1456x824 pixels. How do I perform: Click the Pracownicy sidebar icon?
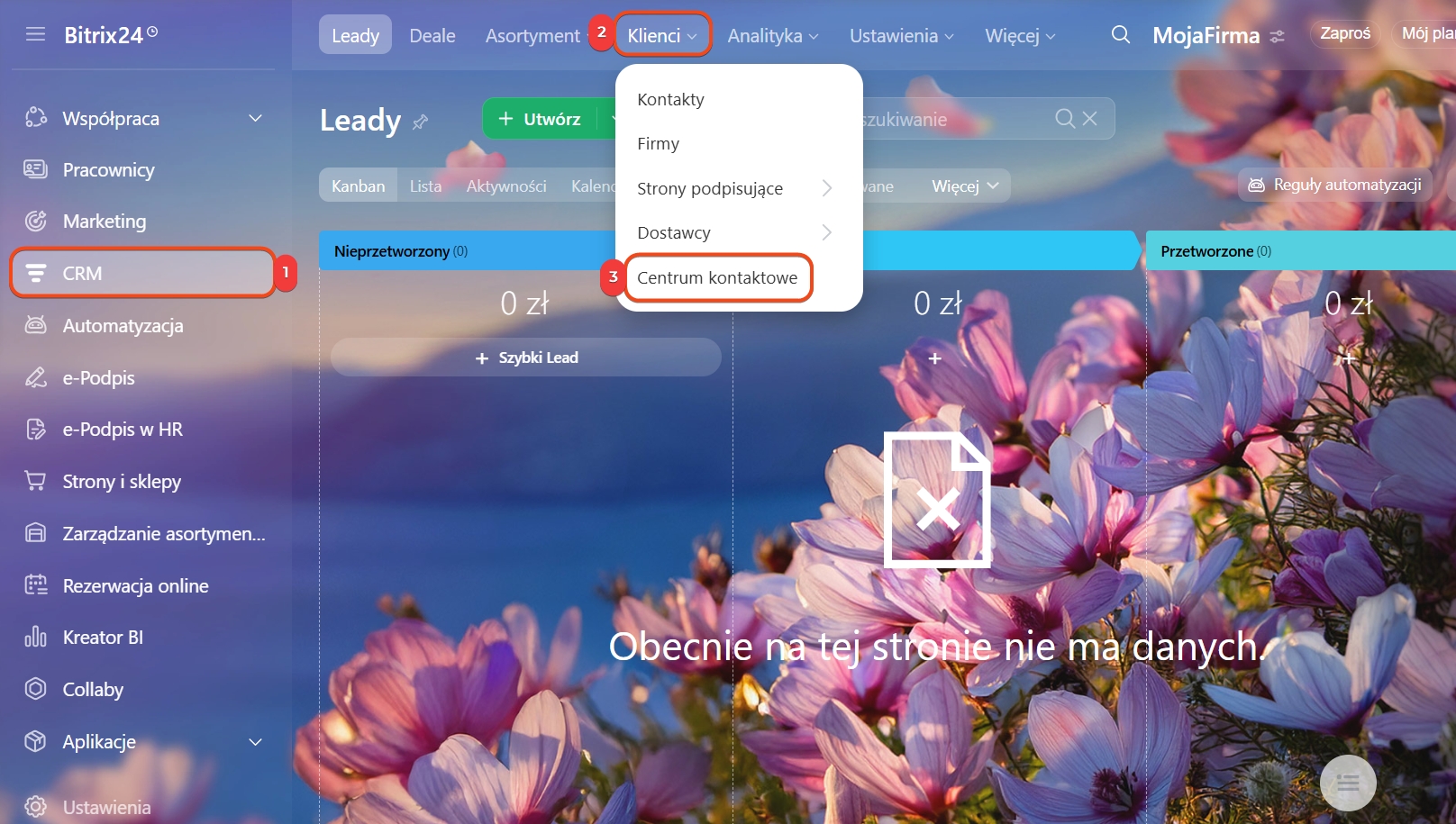[35, 169]
